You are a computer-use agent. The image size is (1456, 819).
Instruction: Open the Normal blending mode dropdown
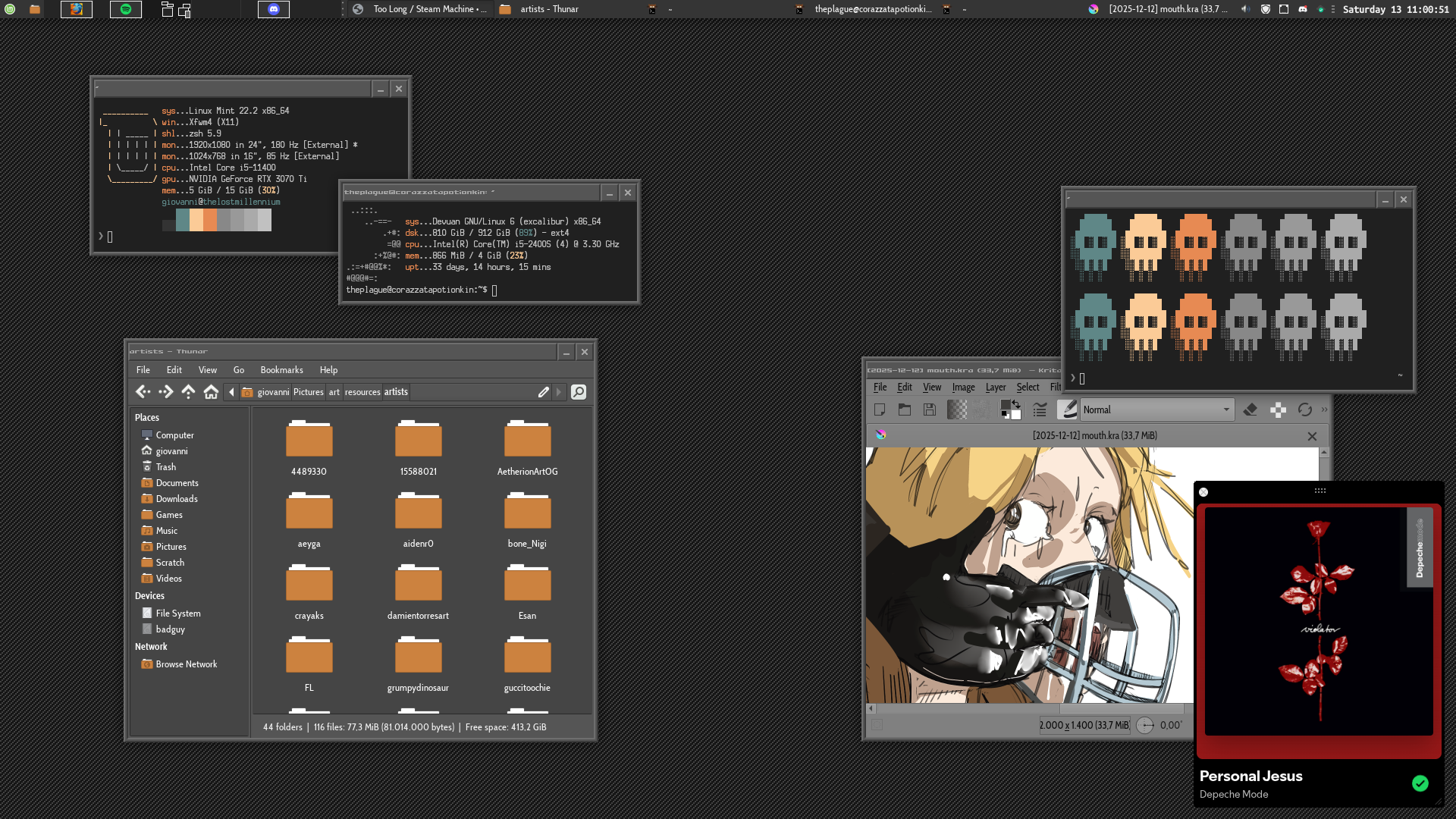[1156, 409]
